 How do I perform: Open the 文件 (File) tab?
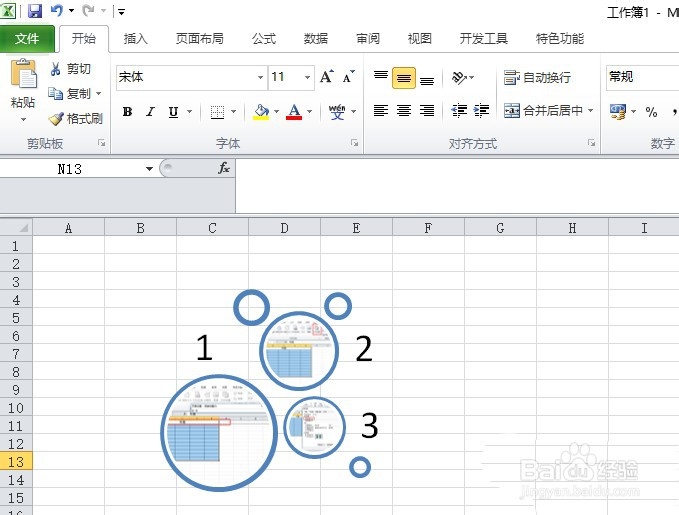coord(27,39)
